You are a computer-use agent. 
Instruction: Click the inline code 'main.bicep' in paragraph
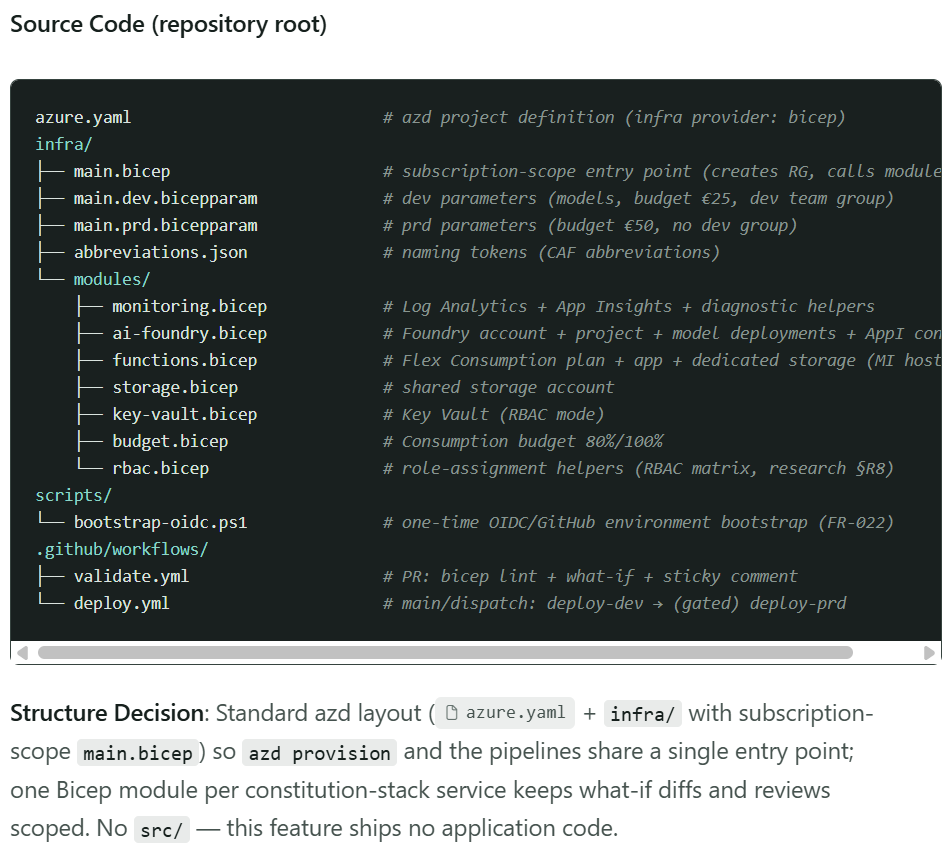[x=138, y=753]
